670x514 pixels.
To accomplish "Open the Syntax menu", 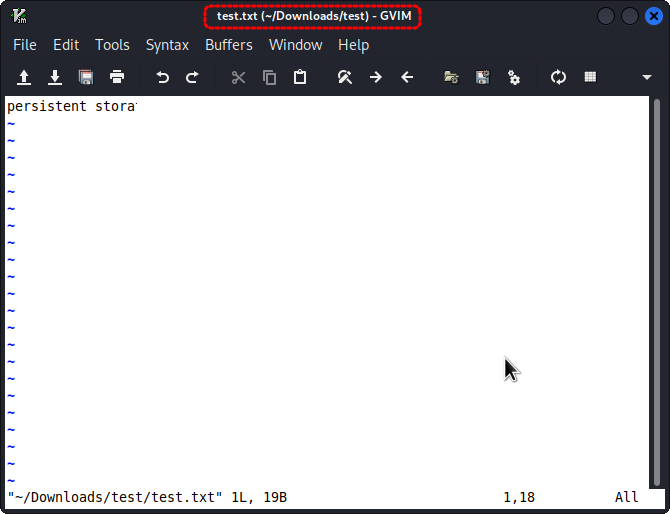I will 167,45.
